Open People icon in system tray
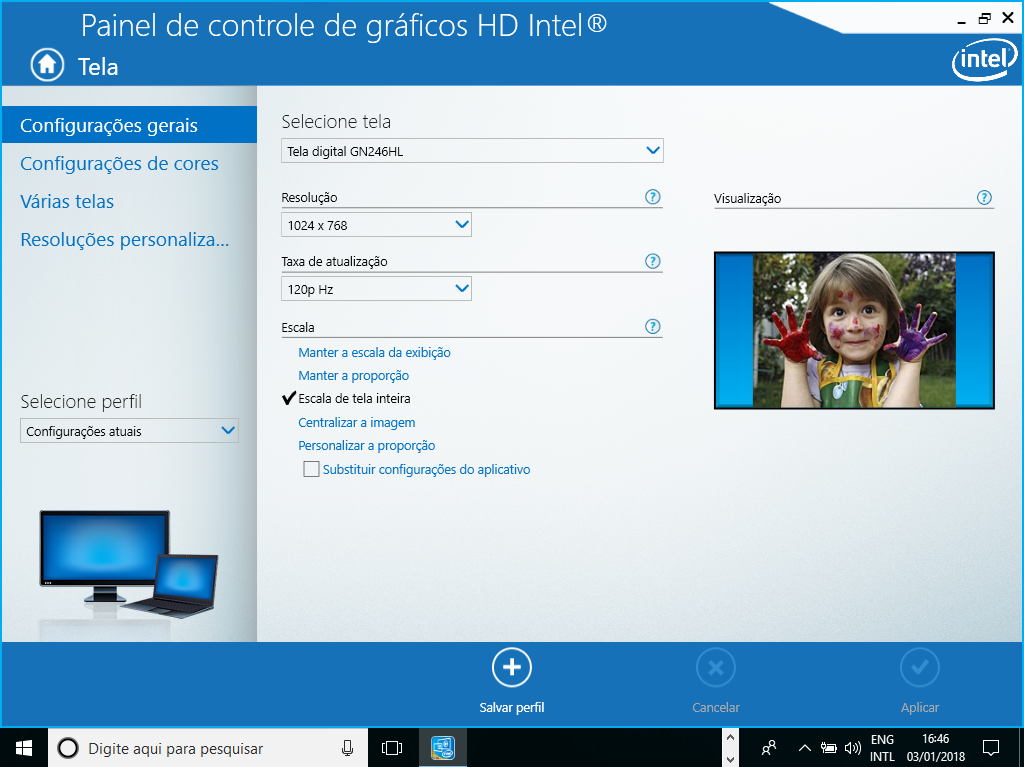The width and height of the screenshot is (1024, 767). (769, 748)
